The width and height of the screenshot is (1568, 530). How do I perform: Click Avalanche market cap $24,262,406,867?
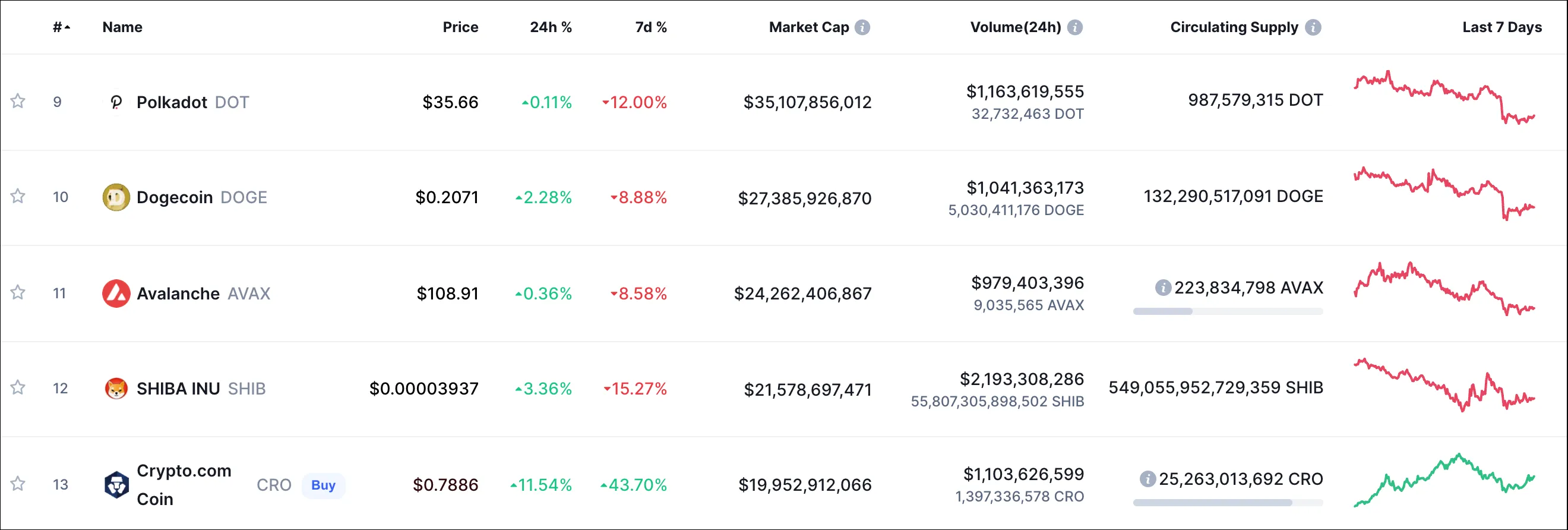803,293
